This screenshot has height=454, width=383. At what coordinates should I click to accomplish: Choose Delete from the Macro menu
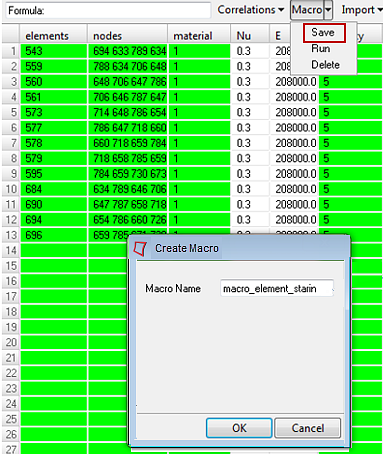point(325,65)
